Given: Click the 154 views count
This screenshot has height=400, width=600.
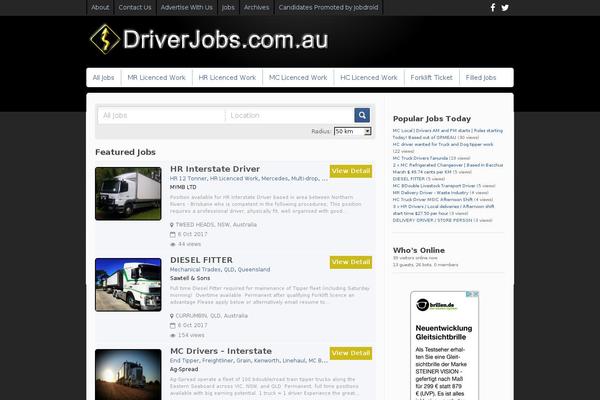Looking at the screenshot, I should click(x=191, y=335).
